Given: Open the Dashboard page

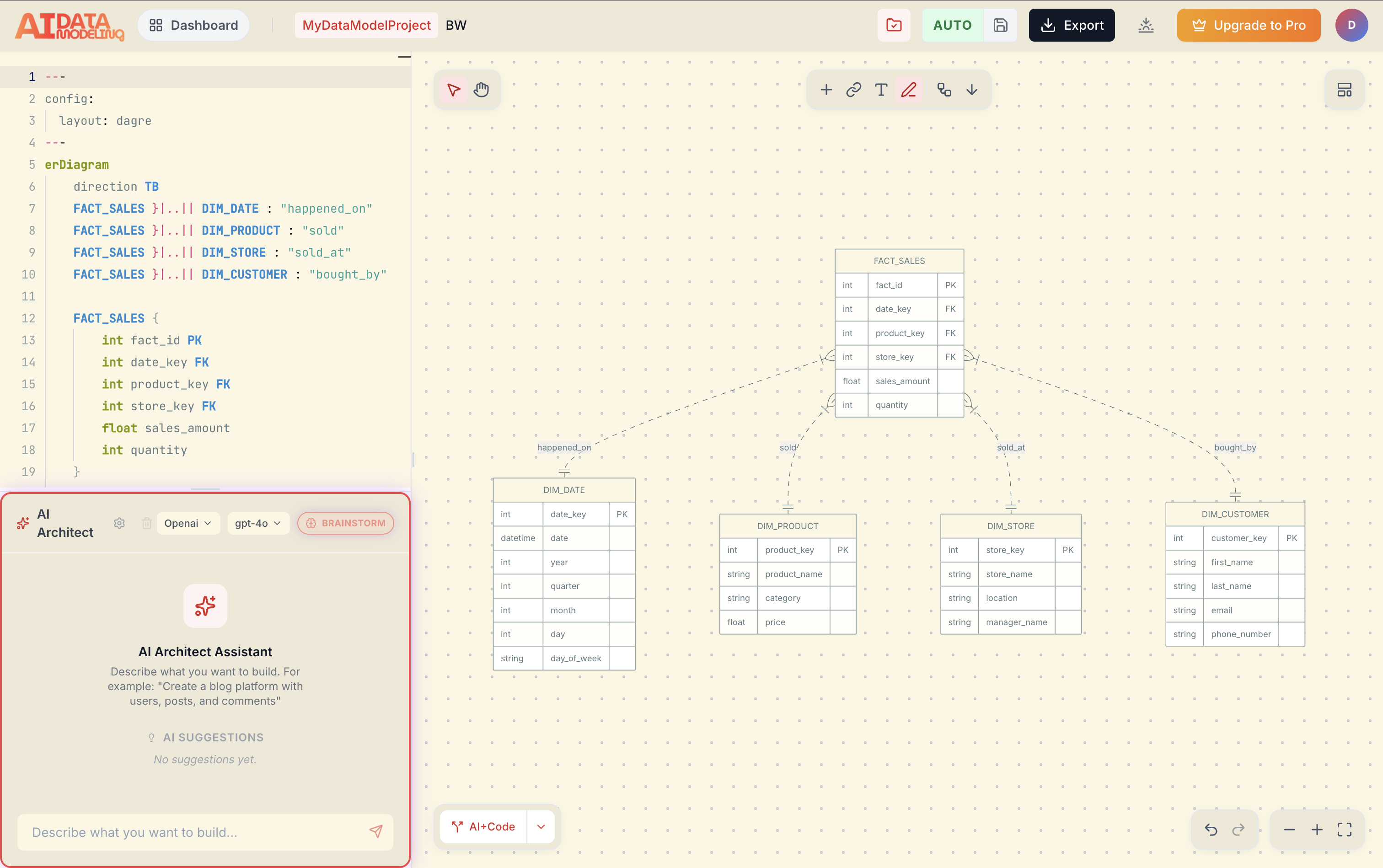Looking at the screenshot, I should (193, 25).
